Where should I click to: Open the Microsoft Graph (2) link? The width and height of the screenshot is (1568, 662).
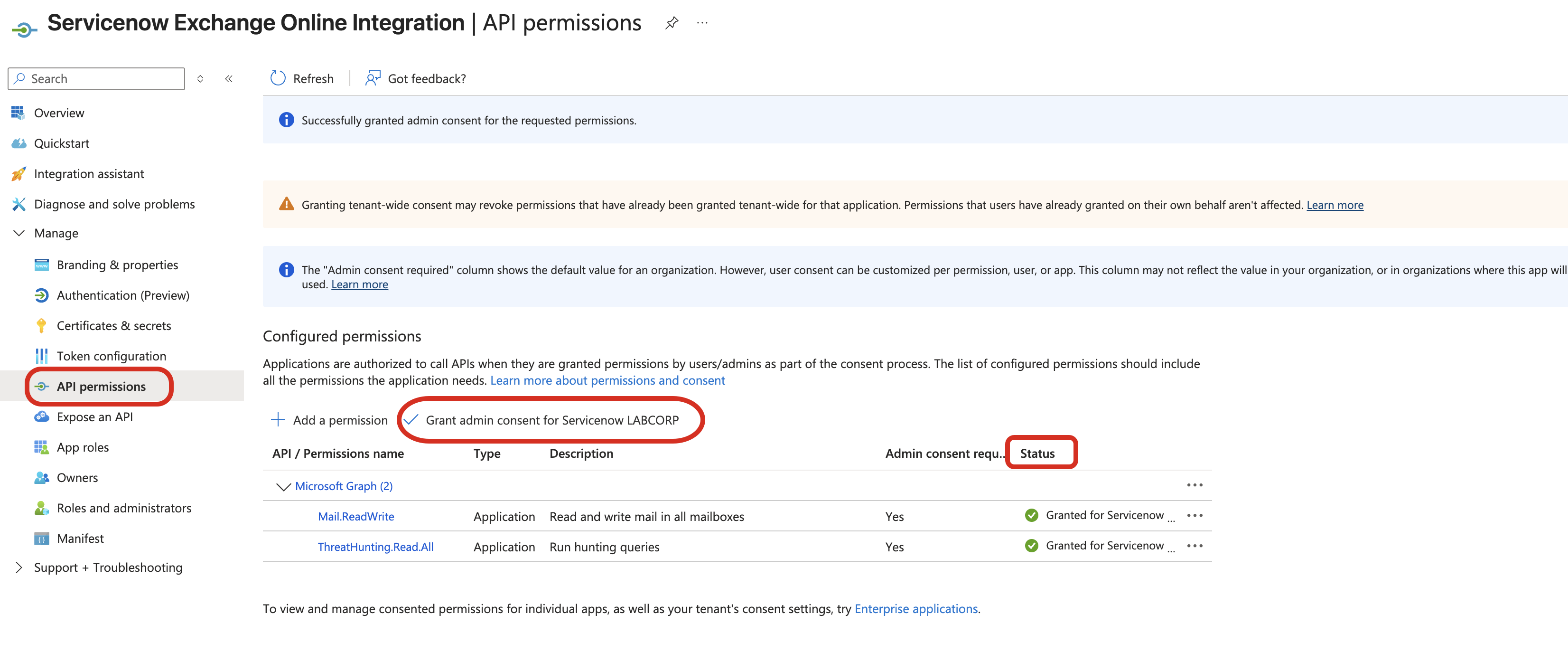click(344, 486)
